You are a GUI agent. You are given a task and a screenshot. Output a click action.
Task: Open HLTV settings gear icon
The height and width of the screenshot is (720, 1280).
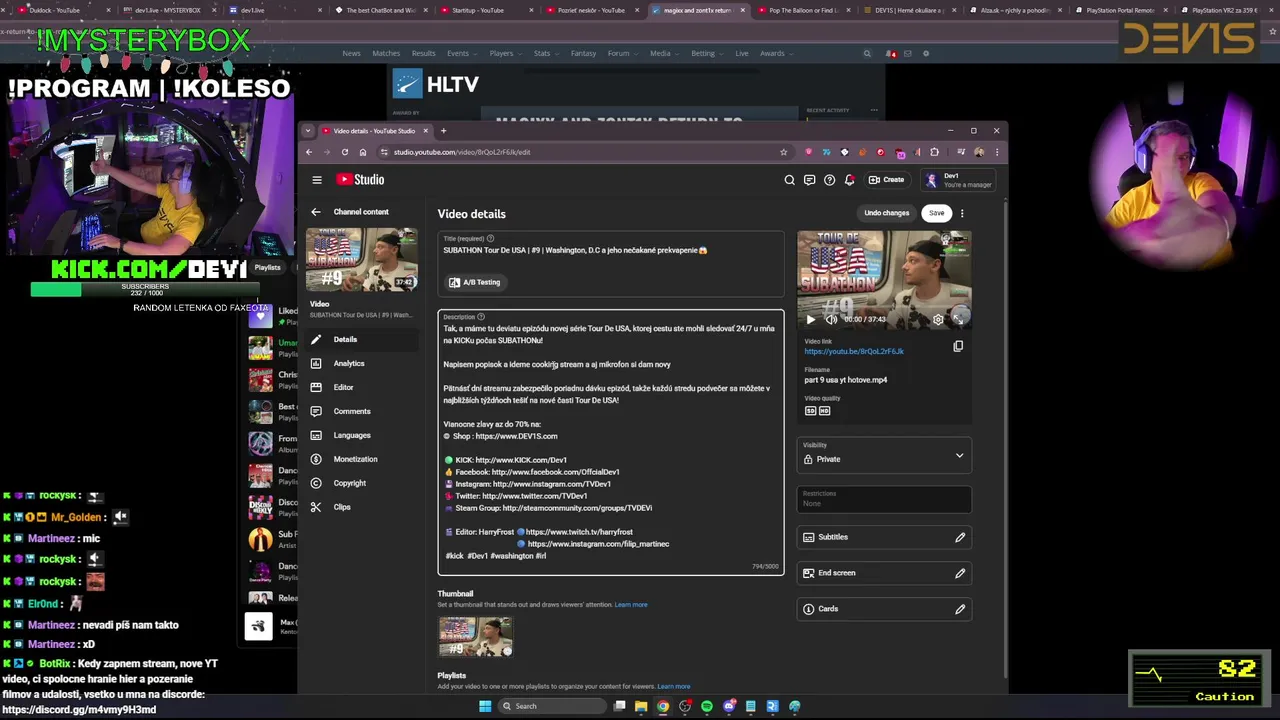pyautogui.click(x=926, y=53)
